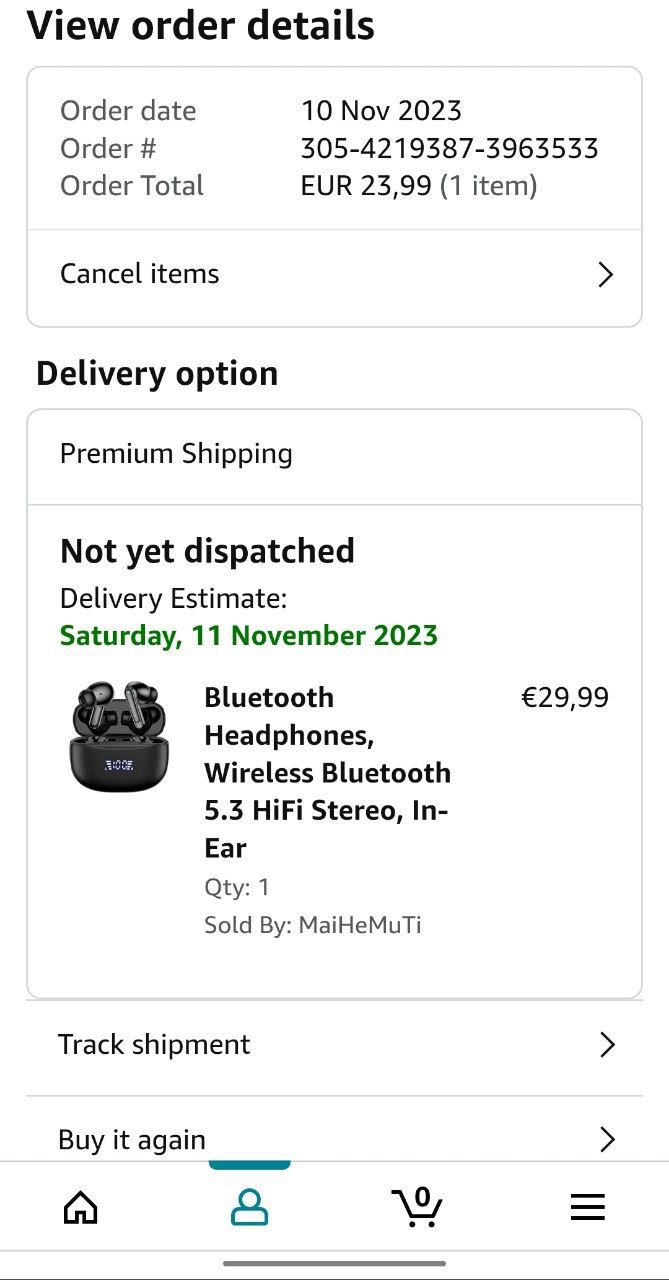Tap the Cancel items chevron arrow
Image resolution: width=669 pixels, height=1280 pixels.
pyautogui.click(x=604, y=275)
